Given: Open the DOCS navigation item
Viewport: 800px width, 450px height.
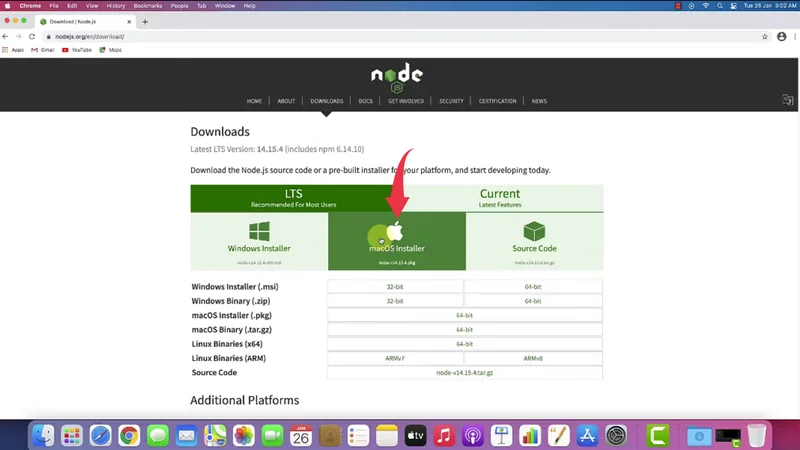Looking at the screenshot, I should (x=365, y=101).
